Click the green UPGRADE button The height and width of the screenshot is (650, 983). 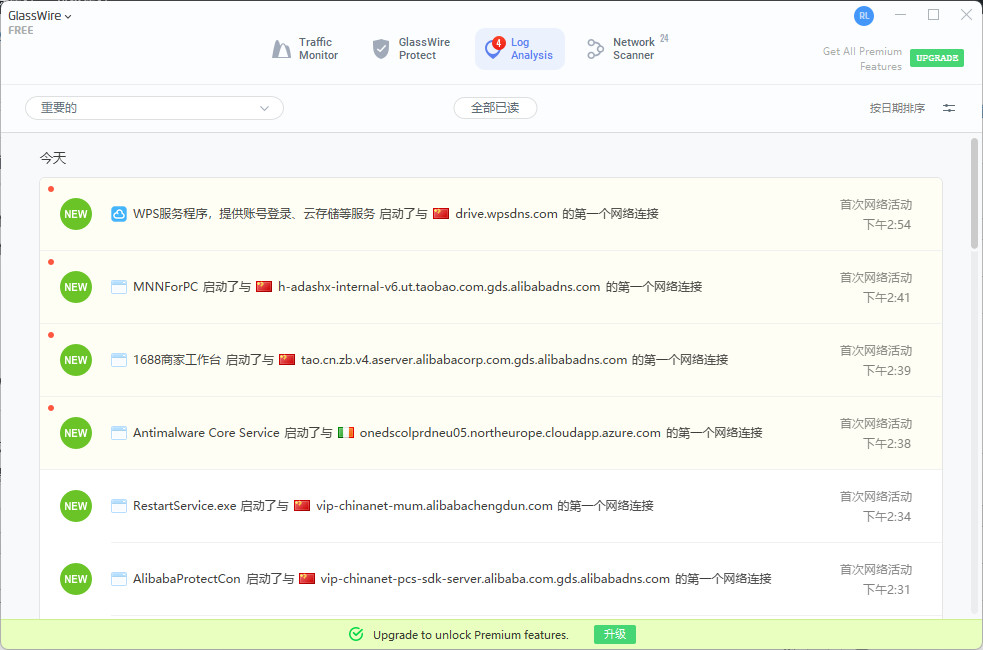[x=936, y=58]
